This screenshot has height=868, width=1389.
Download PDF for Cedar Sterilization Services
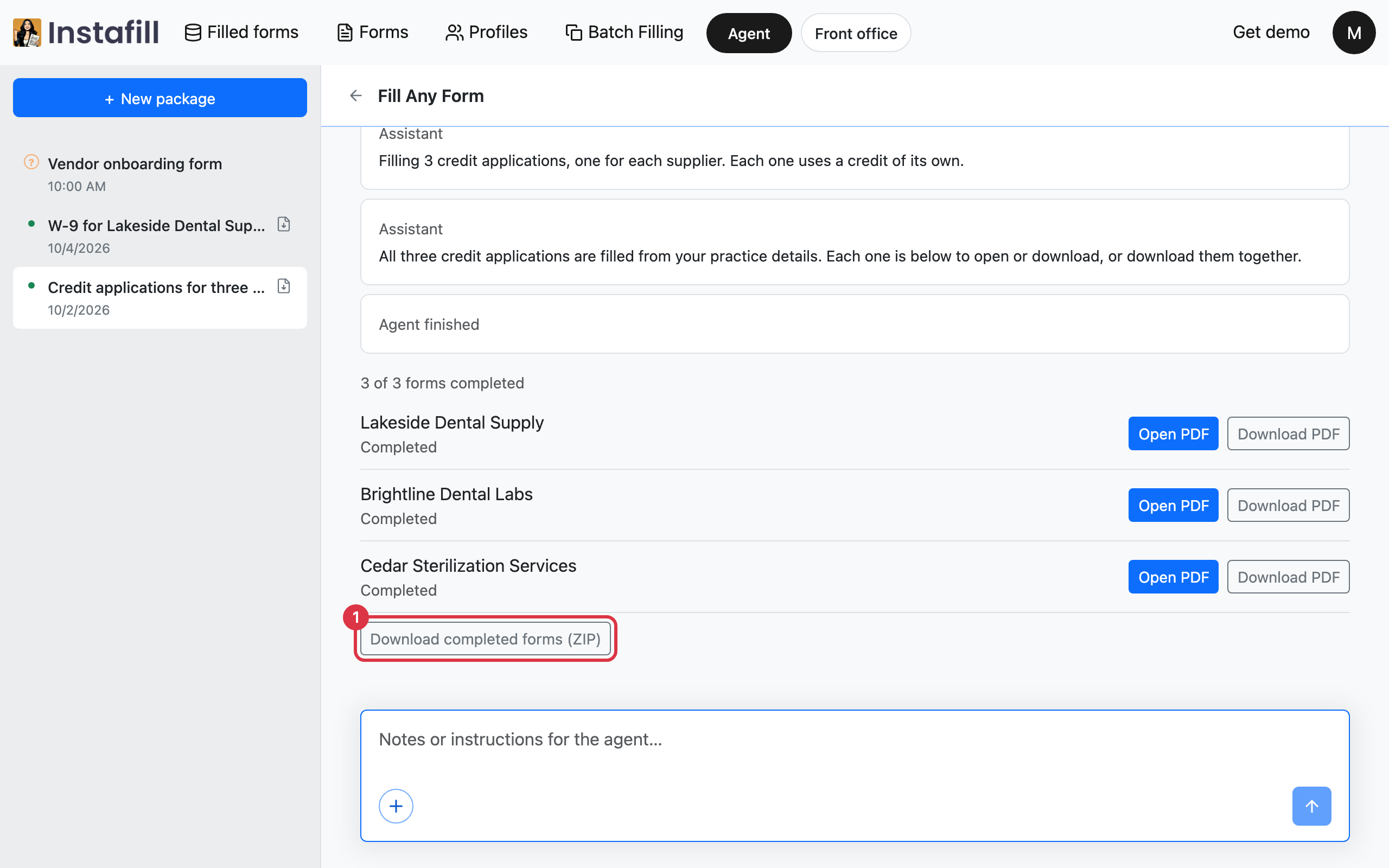pyautogui.click(x=1288, y=577)
